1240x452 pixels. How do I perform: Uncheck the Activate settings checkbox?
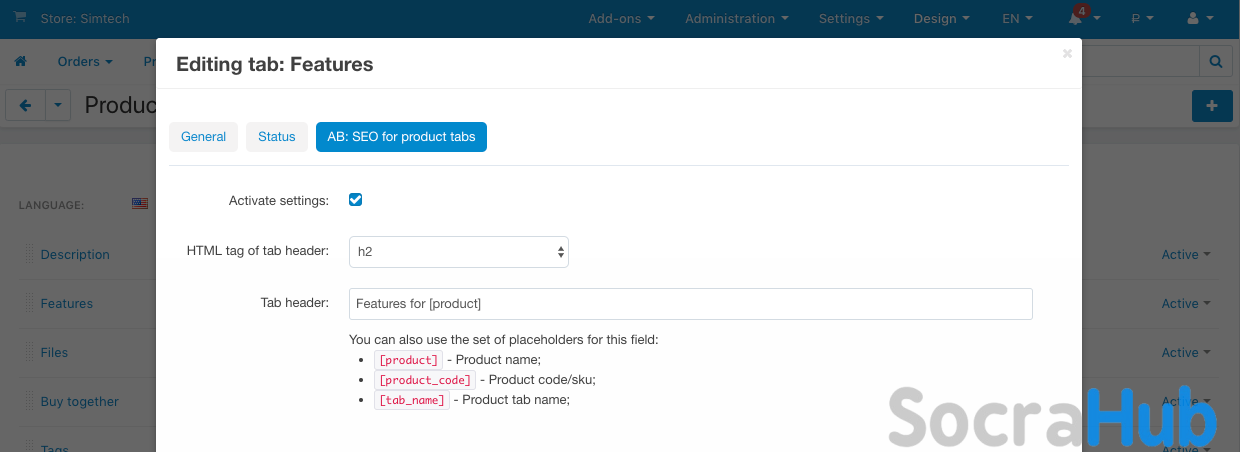355,200
